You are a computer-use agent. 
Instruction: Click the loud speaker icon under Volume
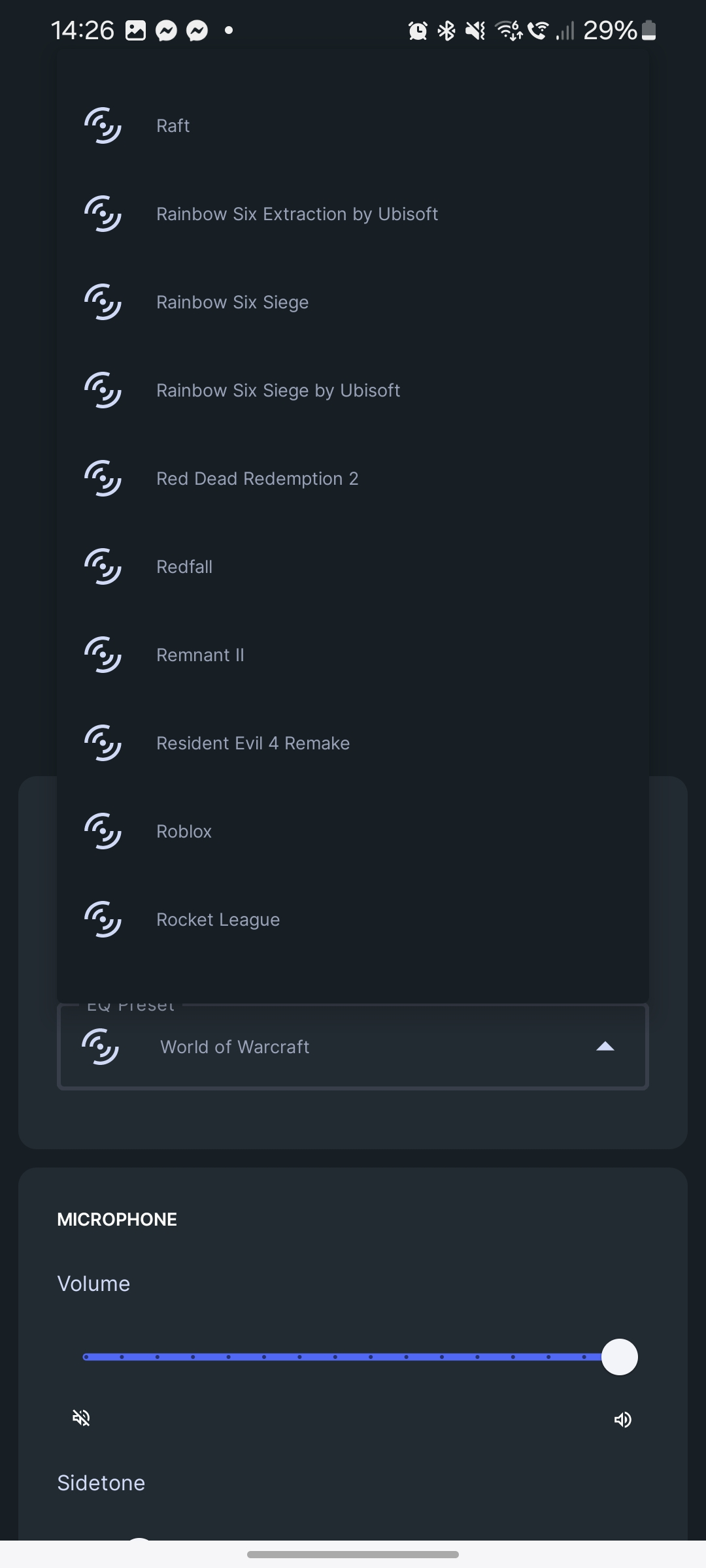point(622,1419)
